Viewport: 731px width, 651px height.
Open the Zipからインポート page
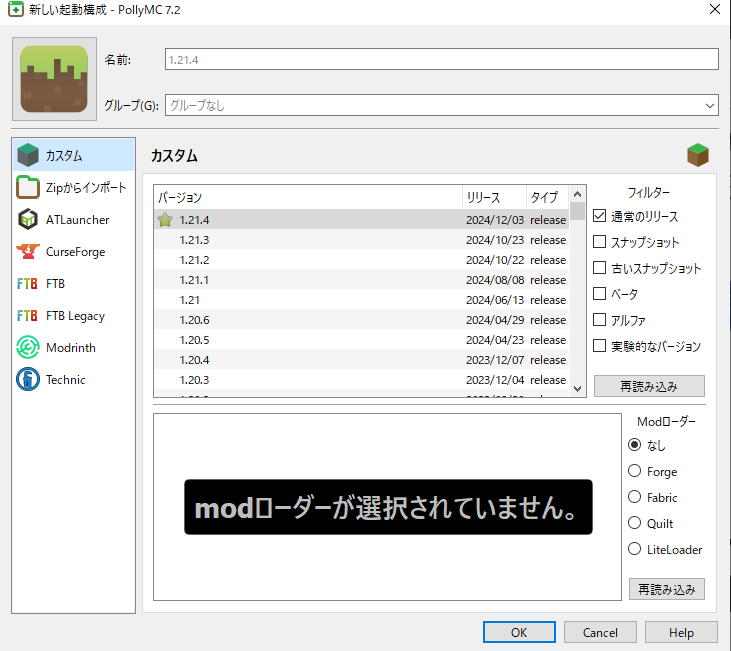click(74, 187)
